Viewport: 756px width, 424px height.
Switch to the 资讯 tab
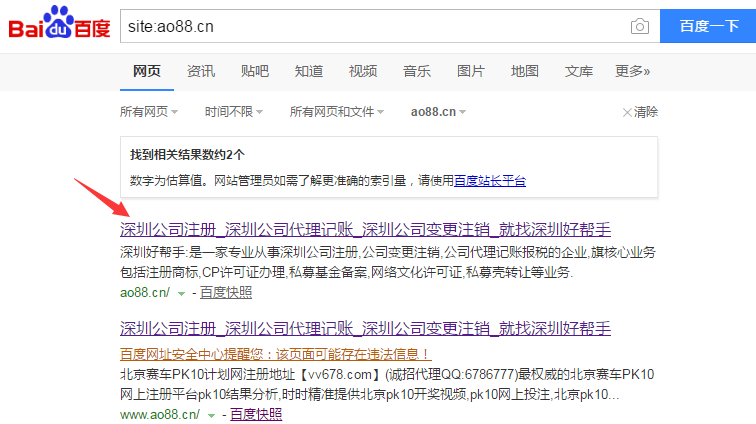pyautogui.click(x=201, y=71)
